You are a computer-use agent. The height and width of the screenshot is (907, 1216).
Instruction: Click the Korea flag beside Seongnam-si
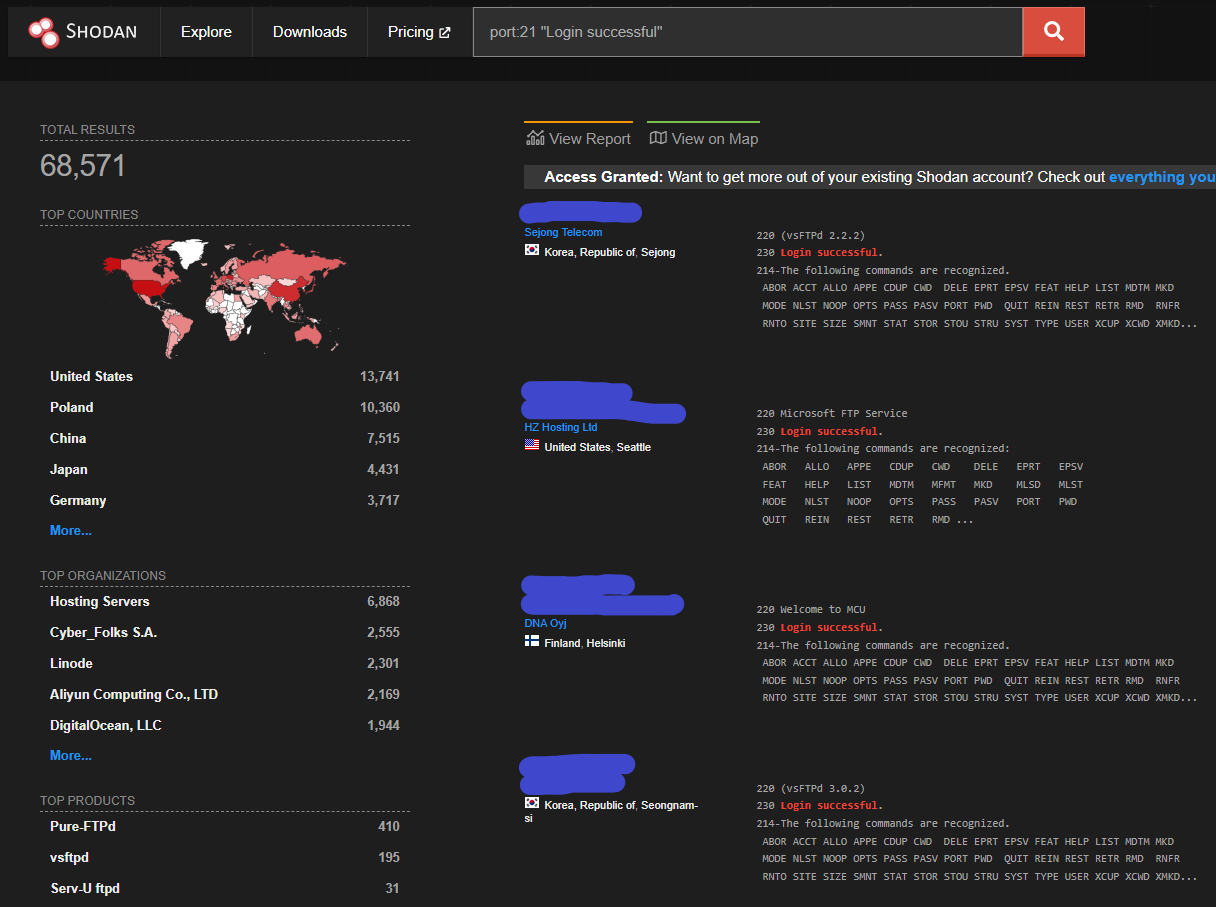pos(532,804)
